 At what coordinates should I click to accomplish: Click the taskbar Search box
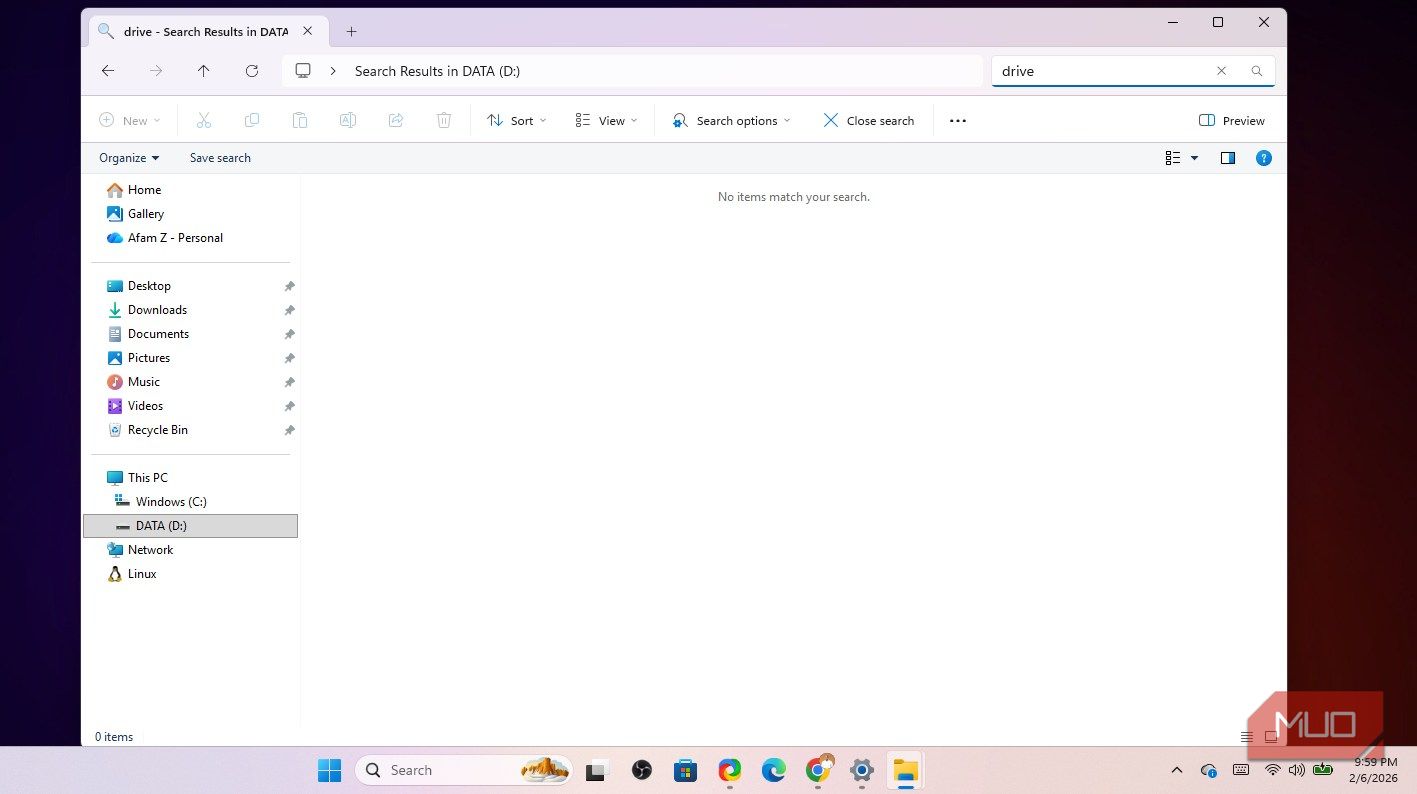click(x=464, y=770)
